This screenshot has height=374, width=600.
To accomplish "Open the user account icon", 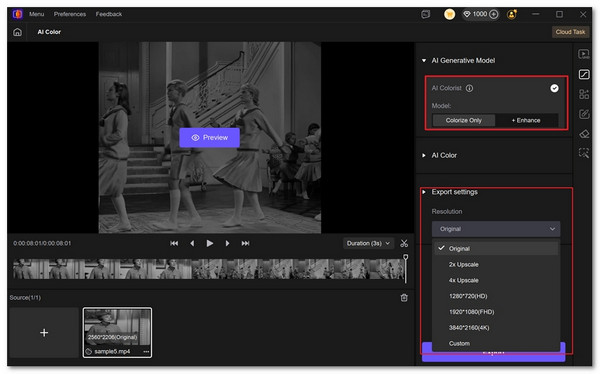I will pos(512,15).
